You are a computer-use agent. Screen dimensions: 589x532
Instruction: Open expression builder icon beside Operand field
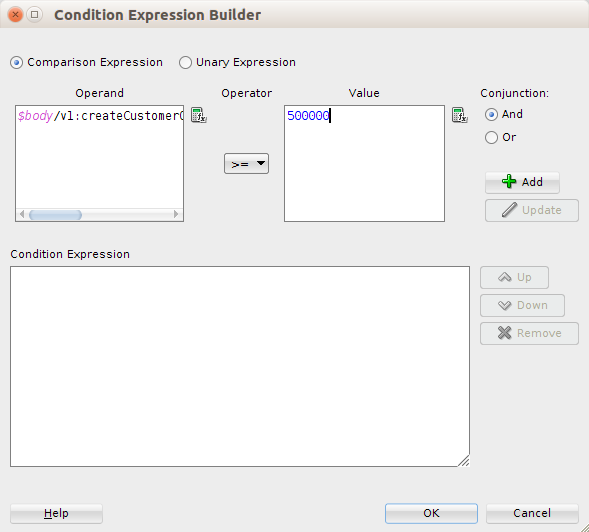click(199, 115)
